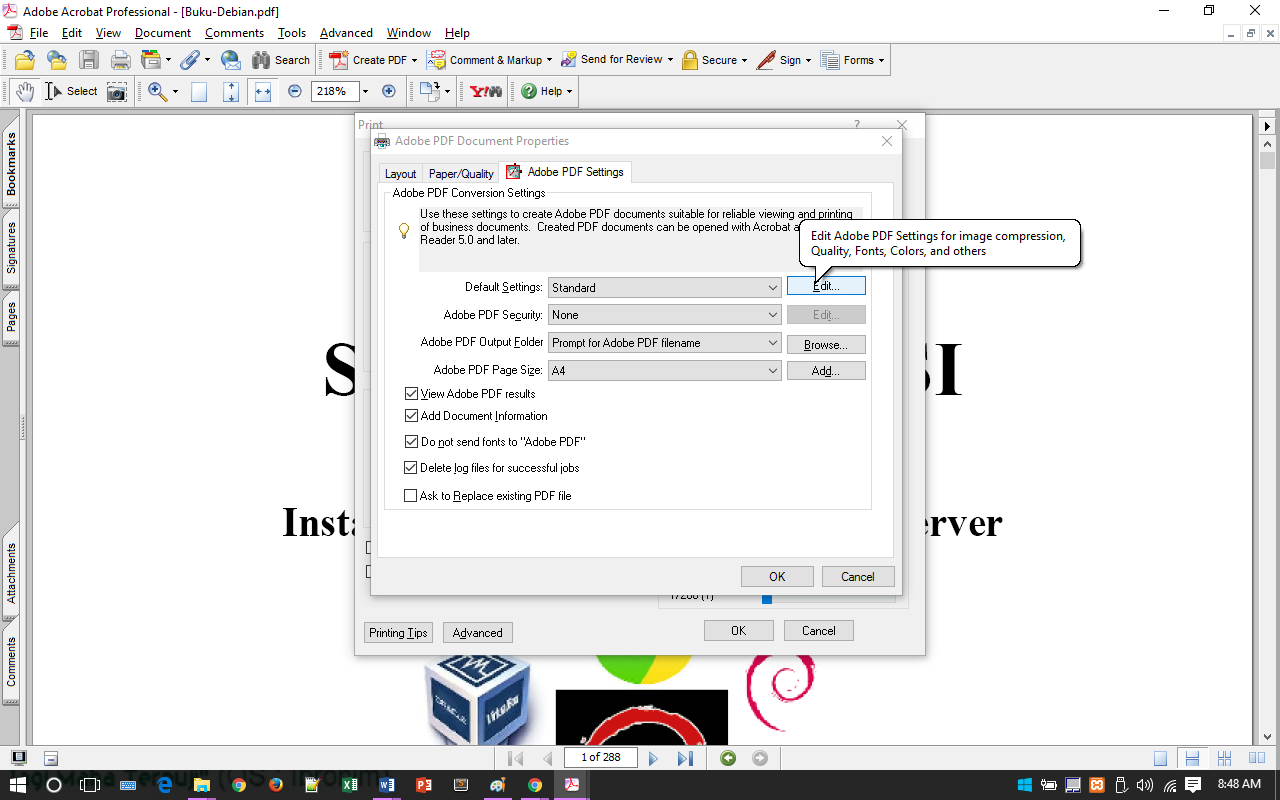Click Advanced button in Print dialog
1280x800 pixels.
[478, 633]
